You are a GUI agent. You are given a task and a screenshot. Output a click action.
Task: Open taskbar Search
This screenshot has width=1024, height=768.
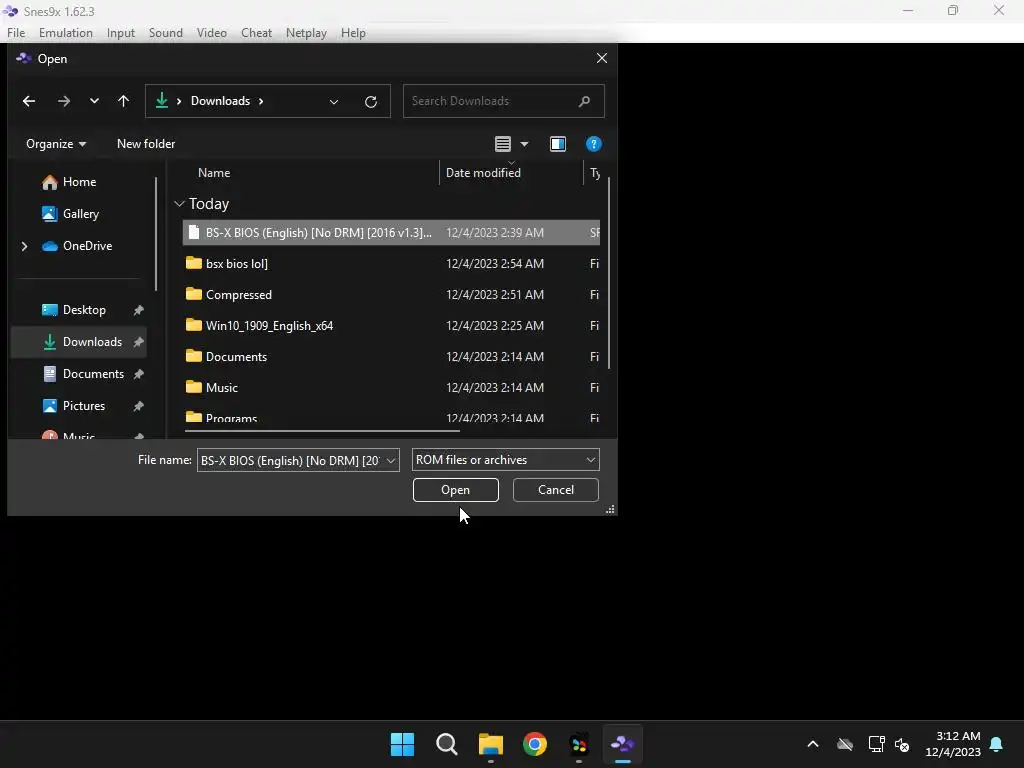click(x=447, y=744)
